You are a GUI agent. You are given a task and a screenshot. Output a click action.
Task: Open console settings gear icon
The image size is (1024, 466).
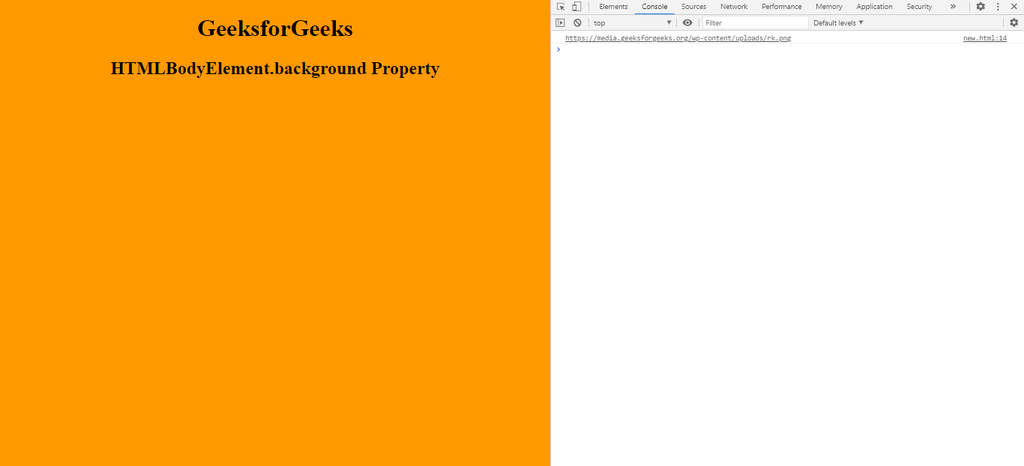(1014, 23)
